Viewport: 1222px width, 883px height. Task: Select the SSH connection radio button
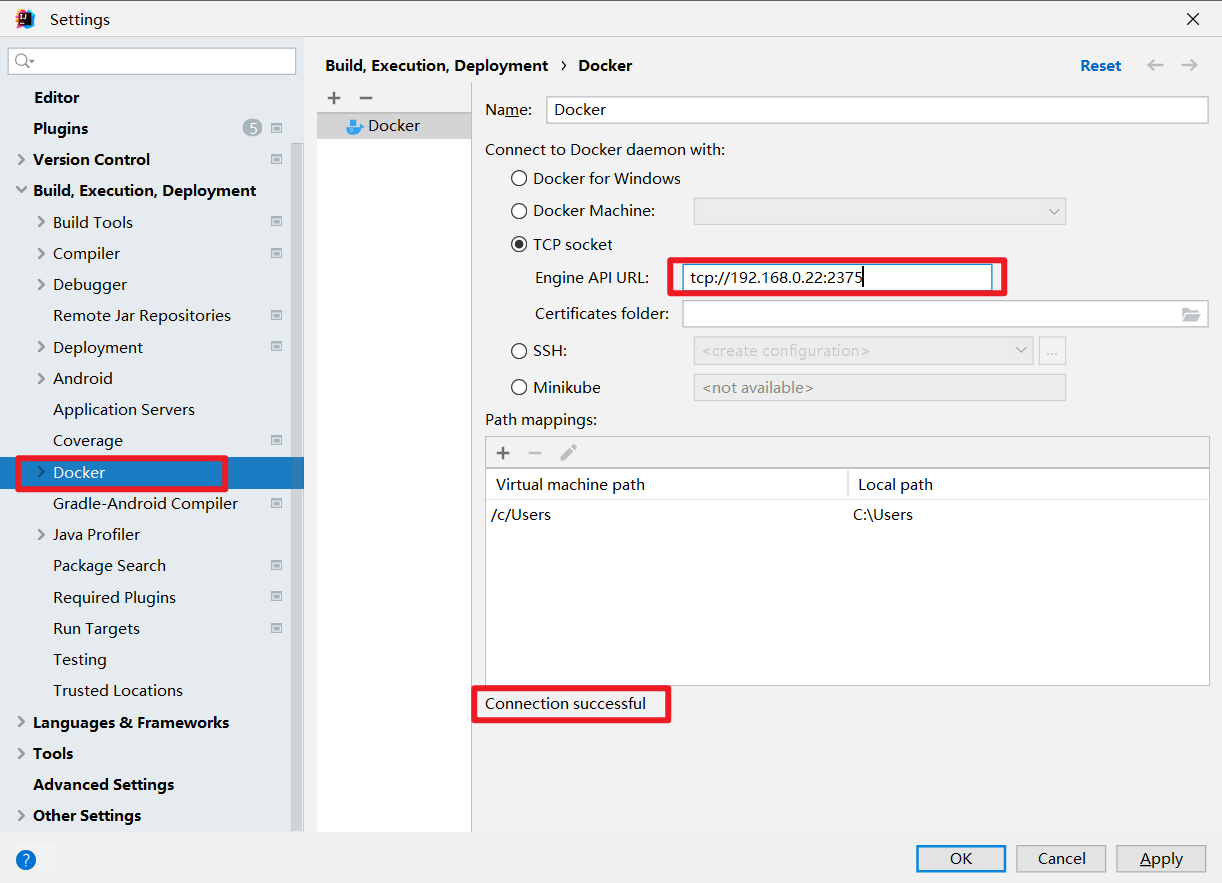519,351
